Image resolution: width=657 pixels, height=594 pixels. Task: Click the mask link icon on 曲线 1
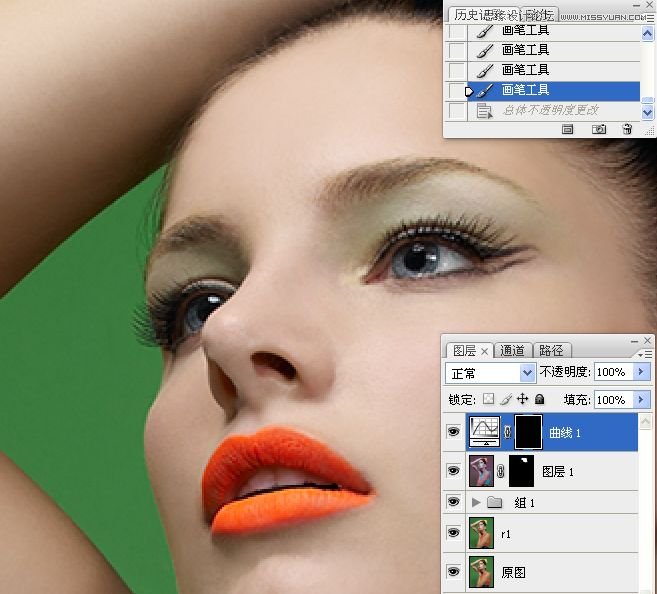coord(507,432)
